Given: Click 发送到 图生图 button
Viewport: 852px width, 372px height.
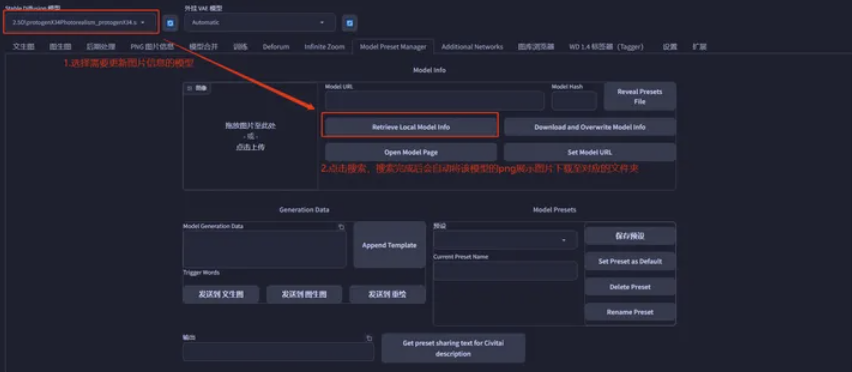Looking at the screenshot, I should [304, 294].
